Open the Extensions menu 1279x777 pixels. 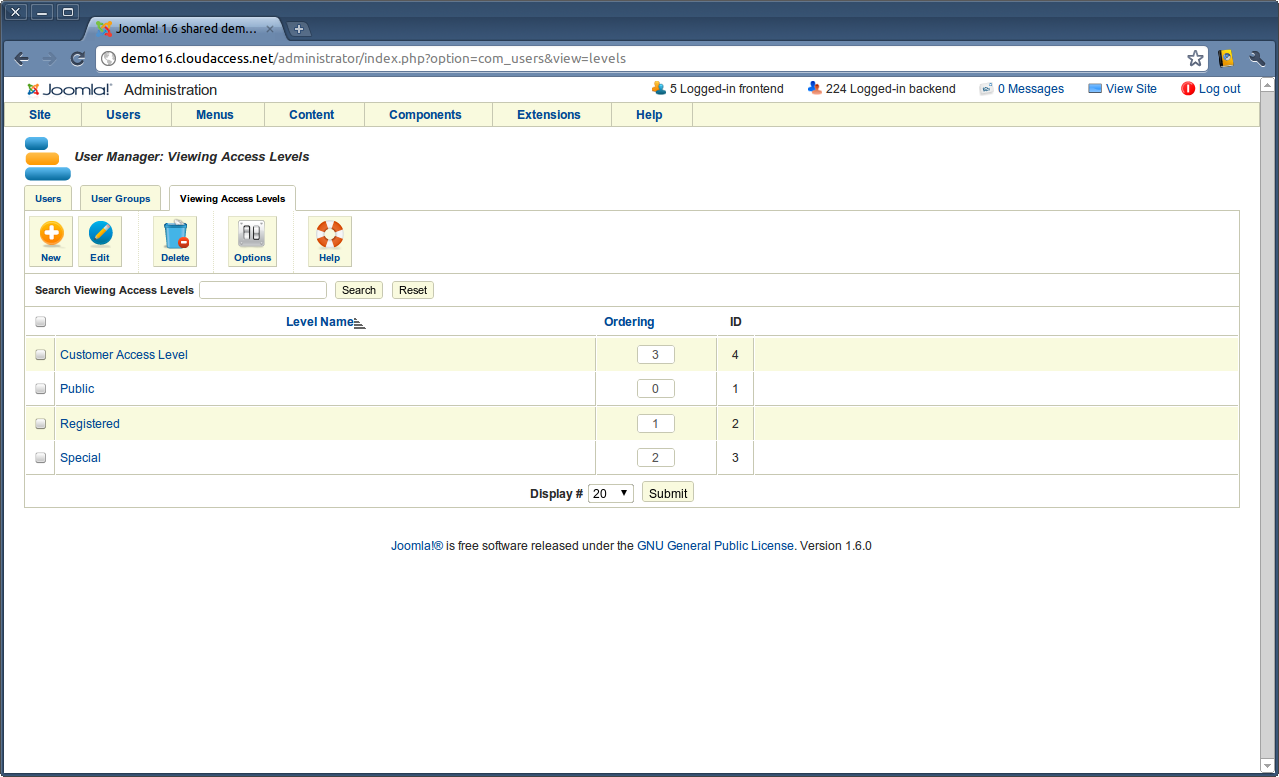pos(548,114)
